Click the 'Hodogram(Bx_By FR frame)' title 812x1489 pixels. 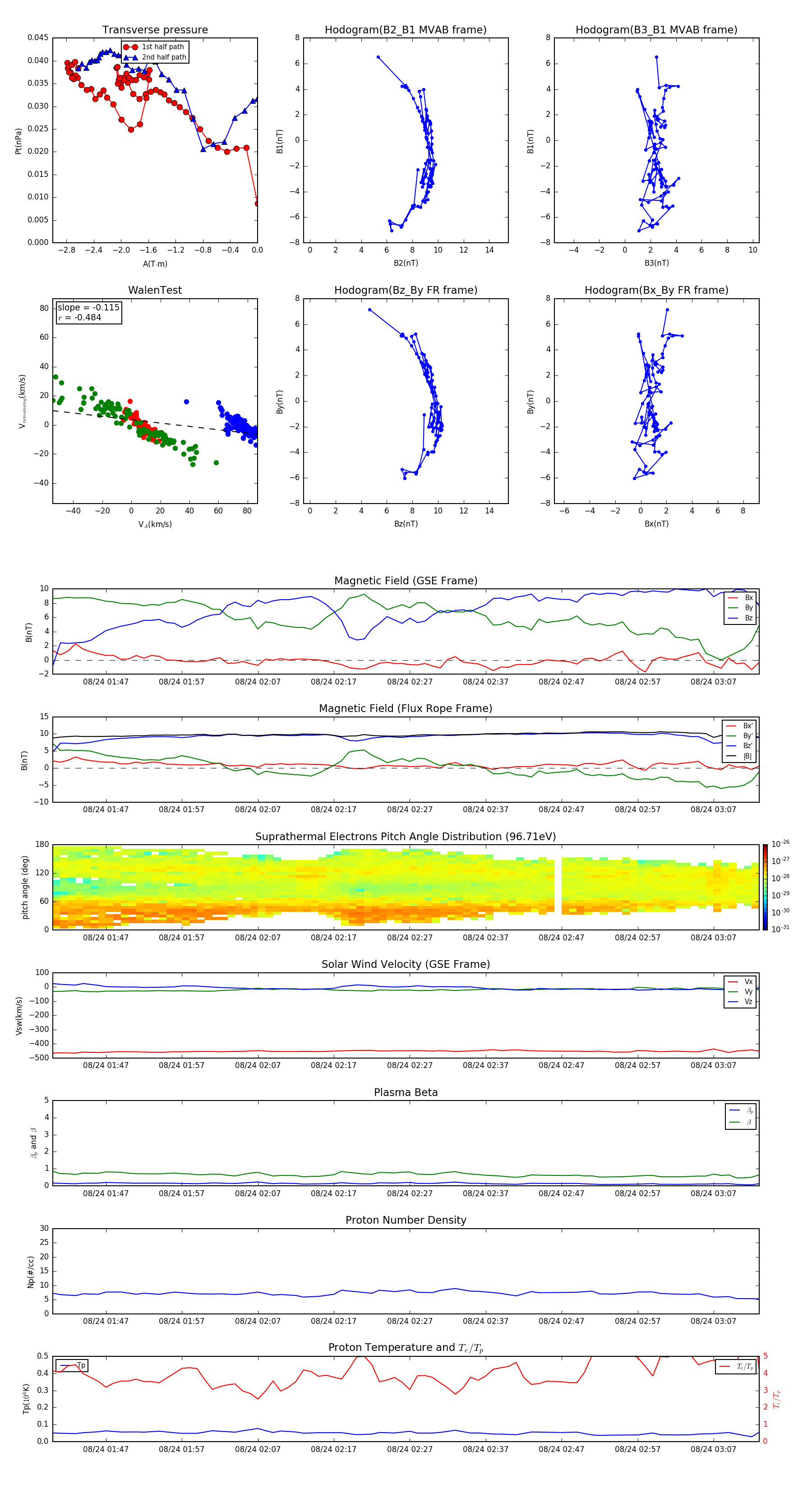click(x=656, y=290)
